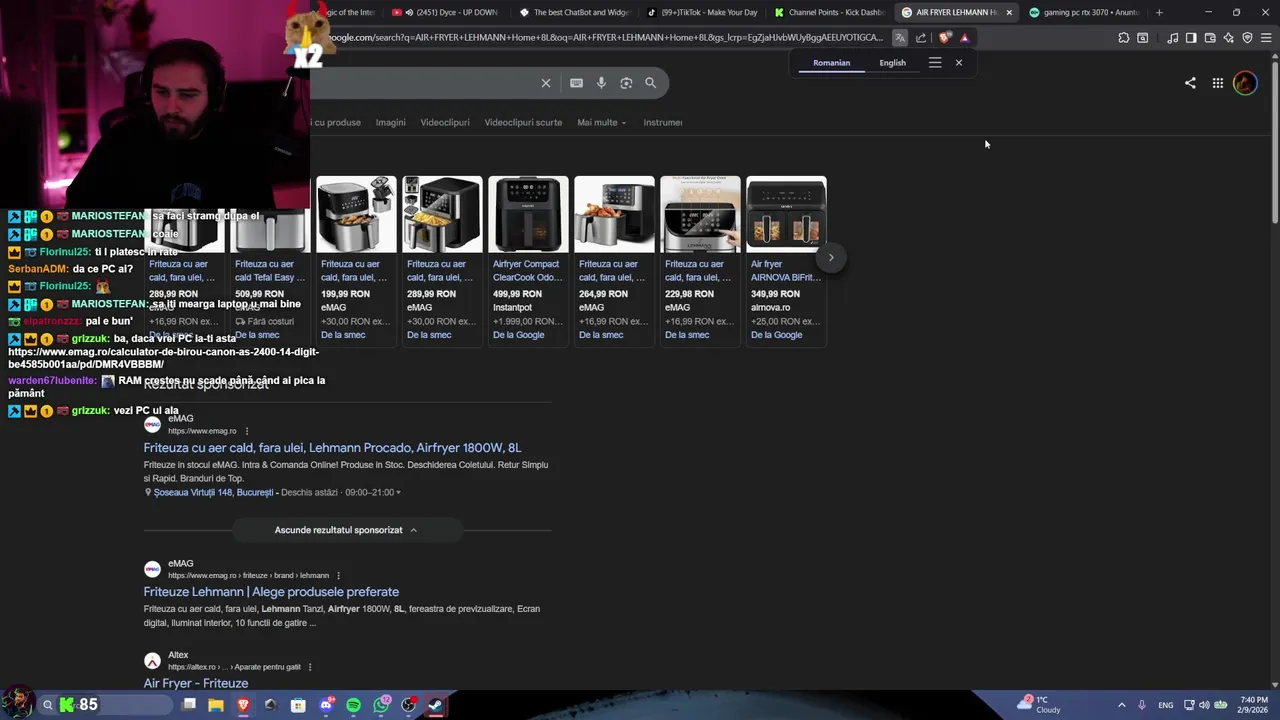Click the page translate icon in address bar

pos(900,38)
